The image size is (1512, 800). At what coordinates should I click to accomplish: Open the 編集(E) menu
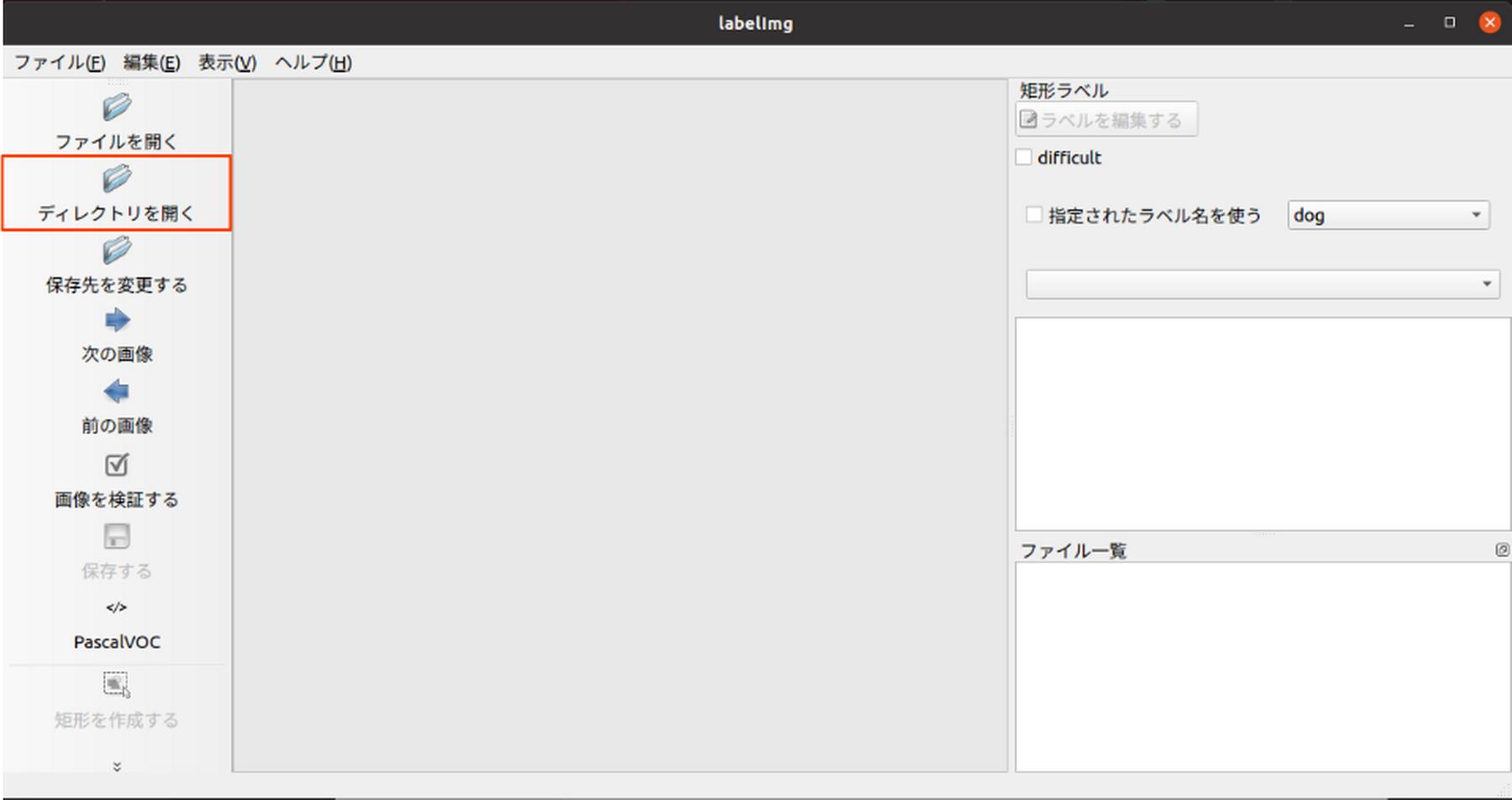pyautogui.click(x=151, y=63)
